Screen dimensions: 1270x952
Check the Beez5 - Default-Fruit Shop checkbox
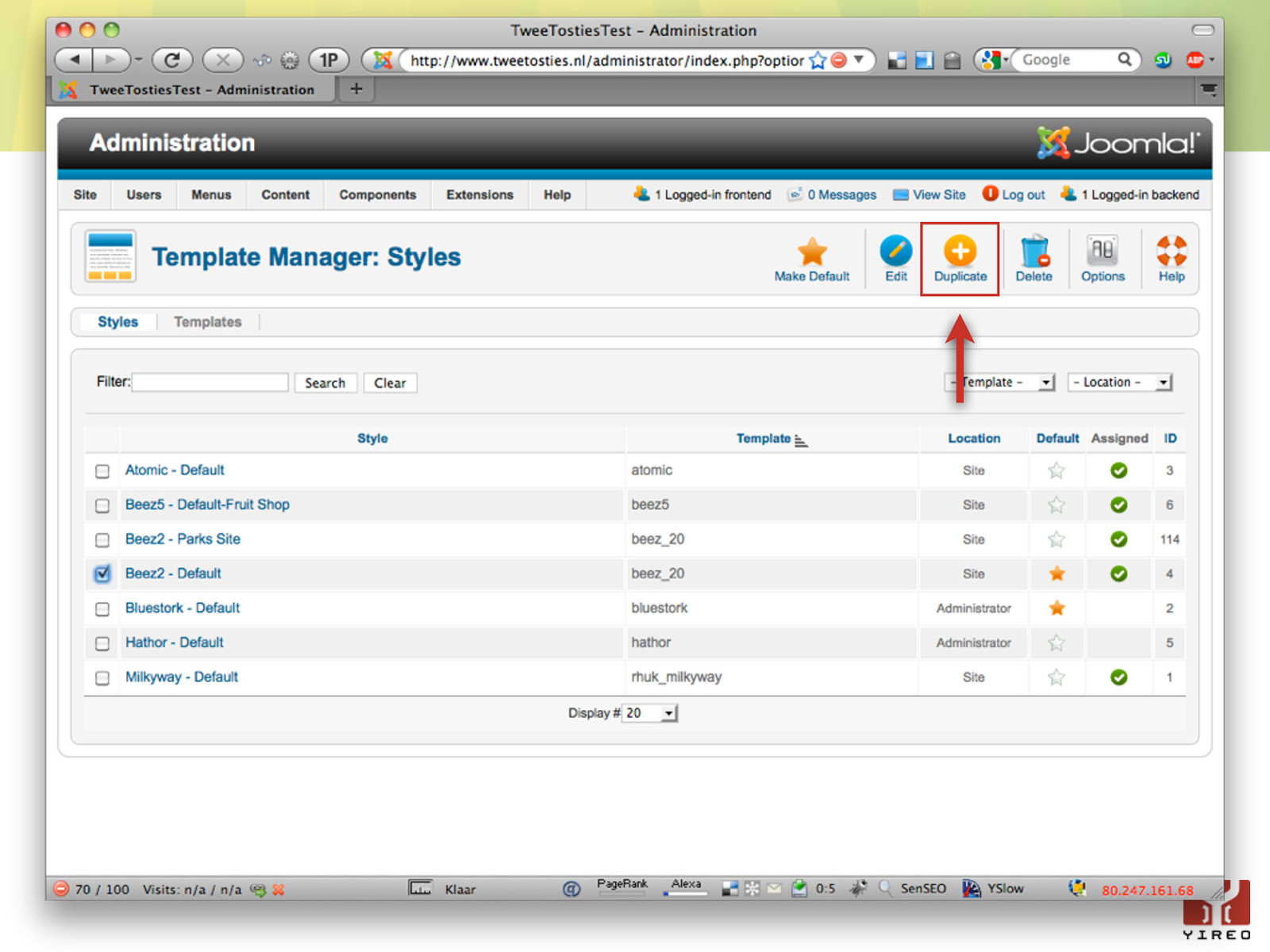tap(102, 505)
